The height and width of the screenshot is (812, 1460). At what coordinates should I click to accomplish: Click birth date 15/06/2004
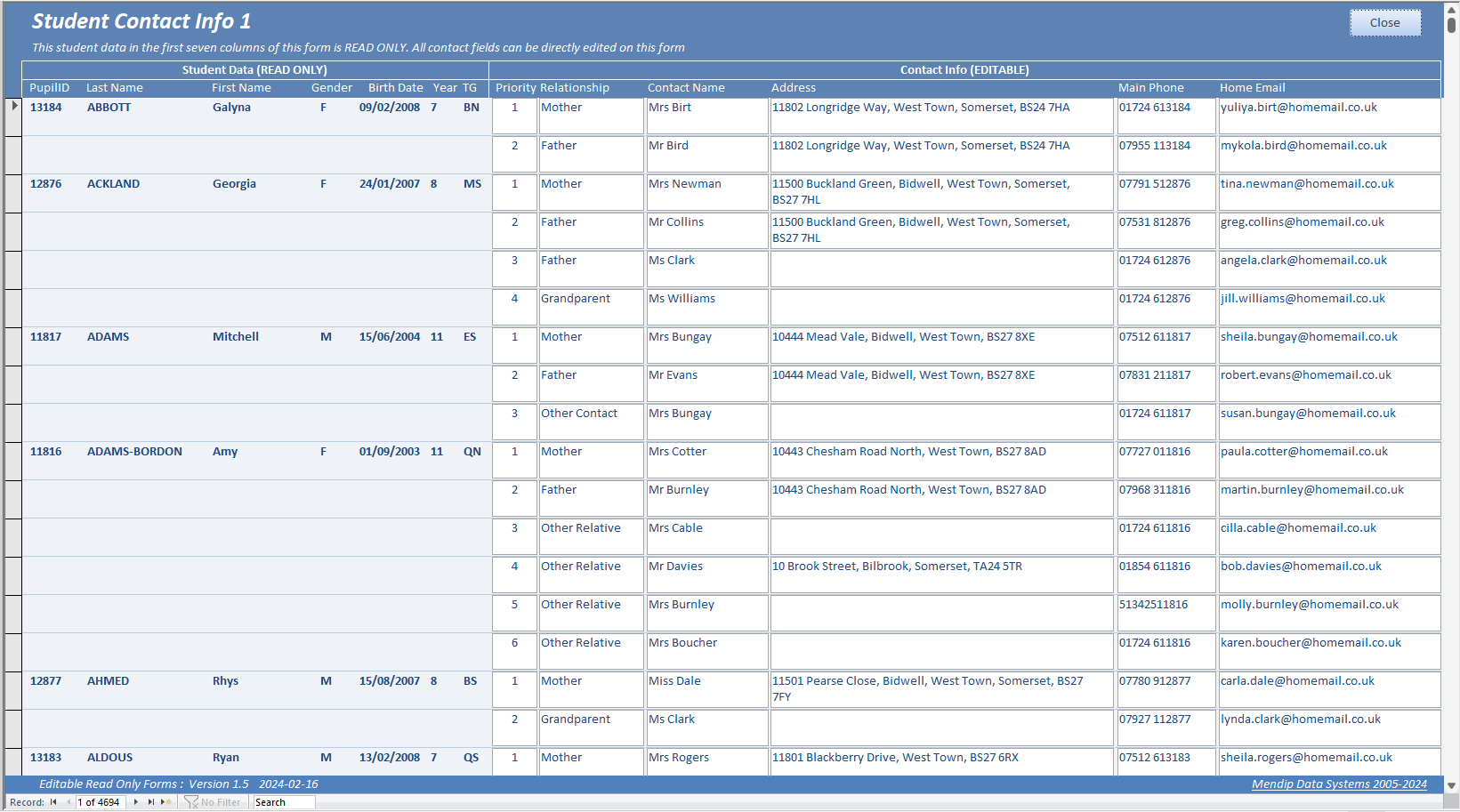click(390, 337)
